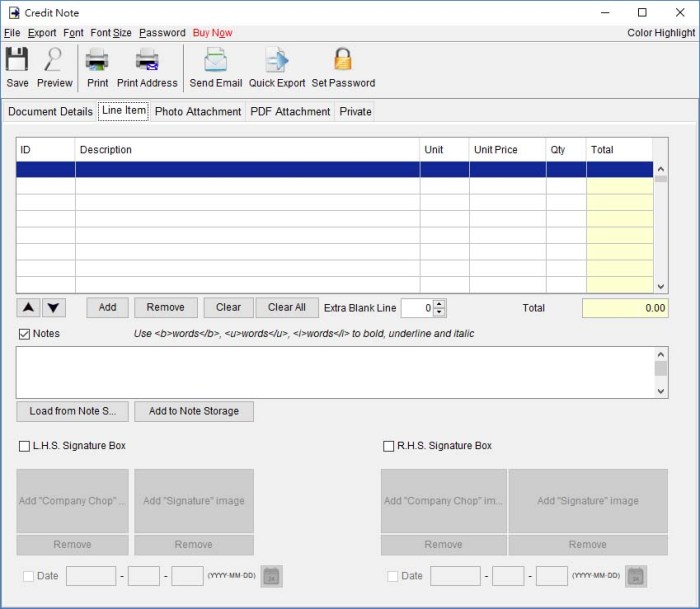Click L.H.S. Add Signature image button
Screen dimensions: 700x609
tap(194, 501)
